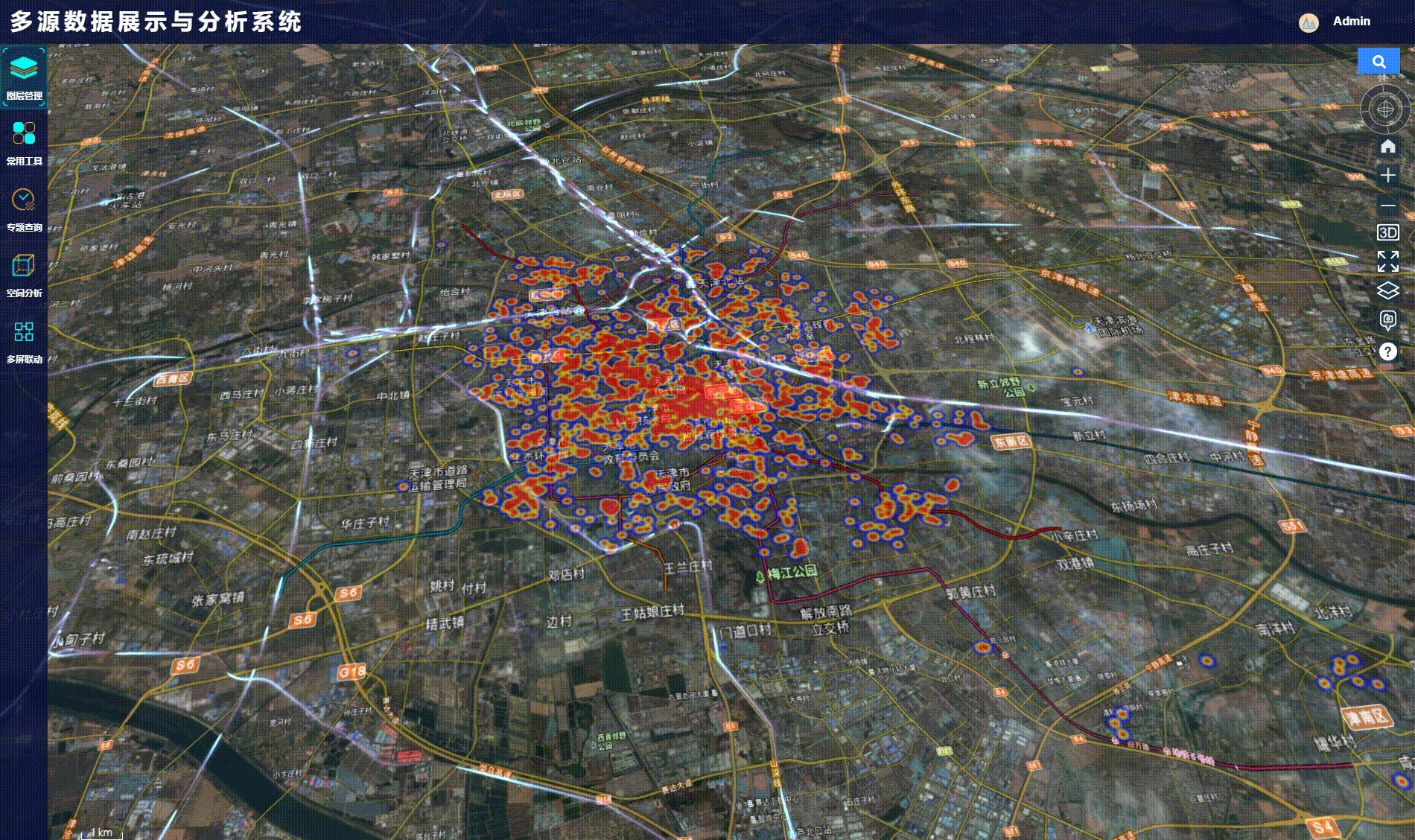Open the 图层管理 layer management panel
Image resolution: width=1415 pixels, height=840 pixels.
click(x=24, y=76)
